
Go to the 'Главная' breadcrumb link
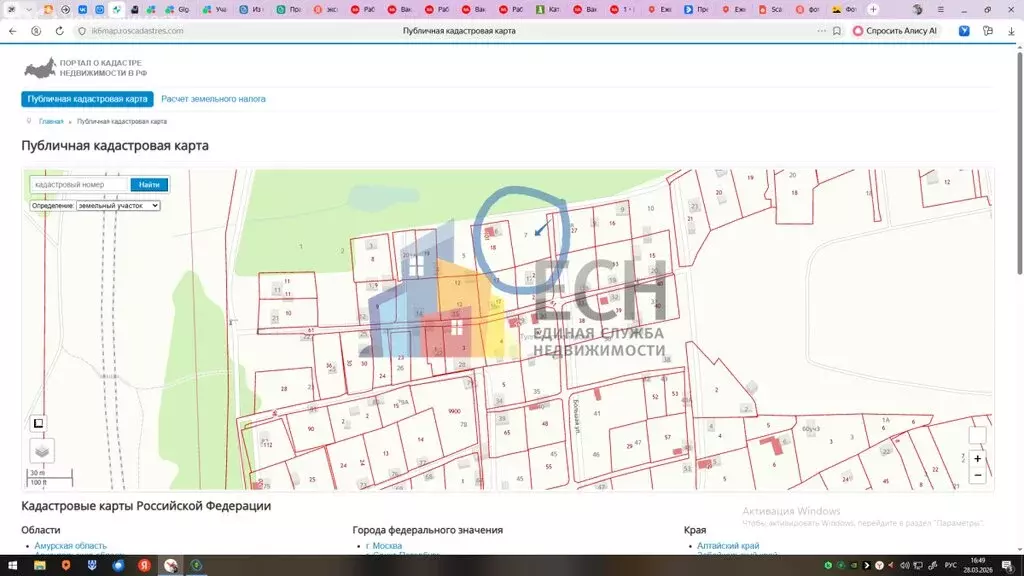[x=51, y=121]
